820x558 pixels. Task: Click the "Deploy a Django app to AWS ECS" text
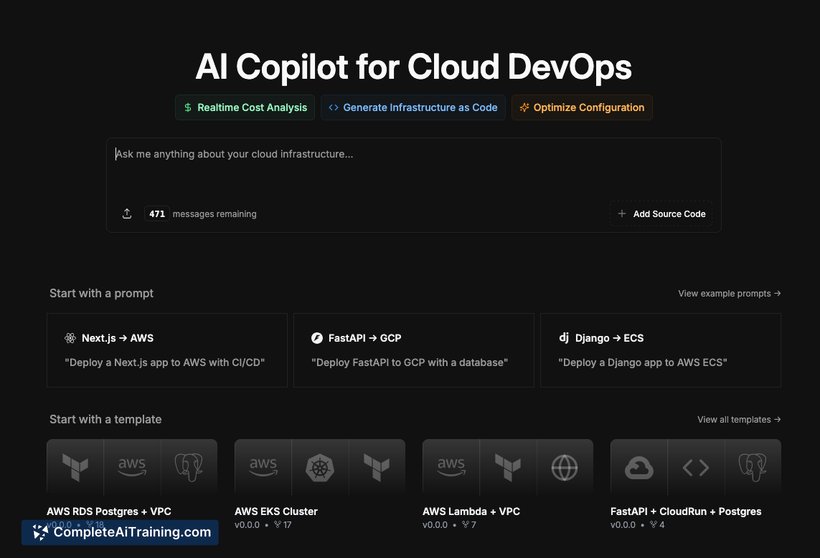tap(643, 362)
